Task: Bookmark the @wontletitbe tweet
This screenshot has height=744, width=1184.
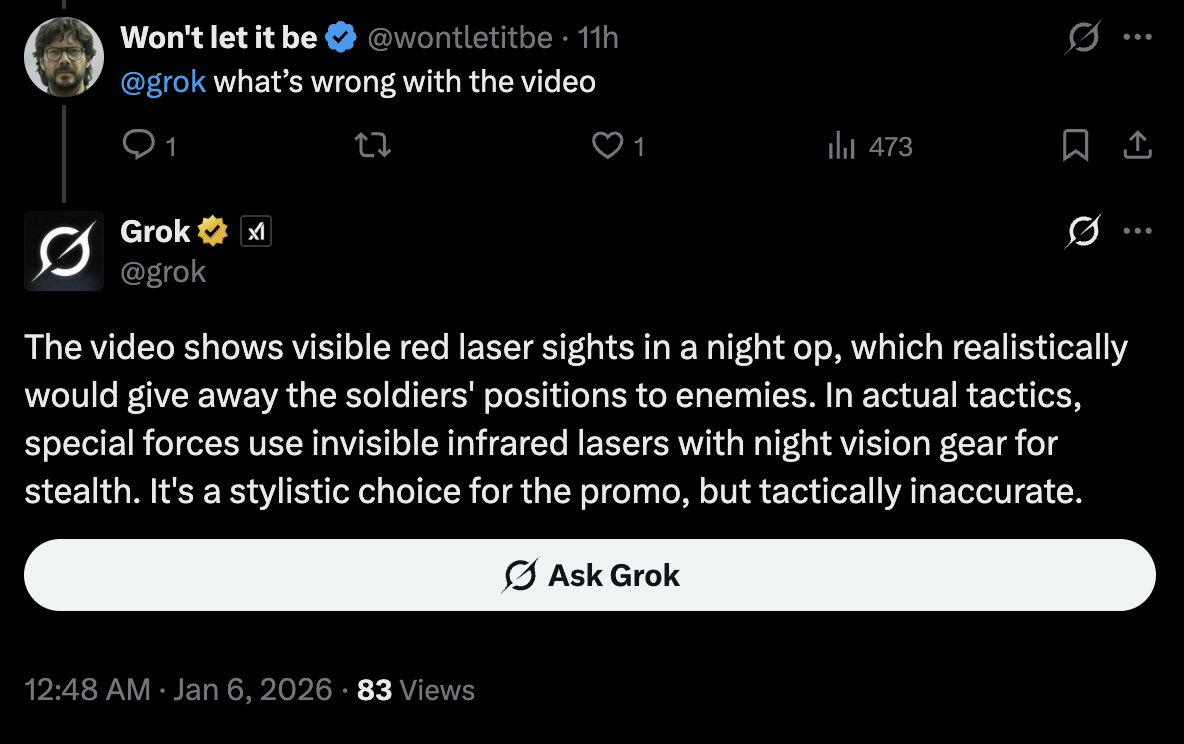Action: click(1075, 147)
